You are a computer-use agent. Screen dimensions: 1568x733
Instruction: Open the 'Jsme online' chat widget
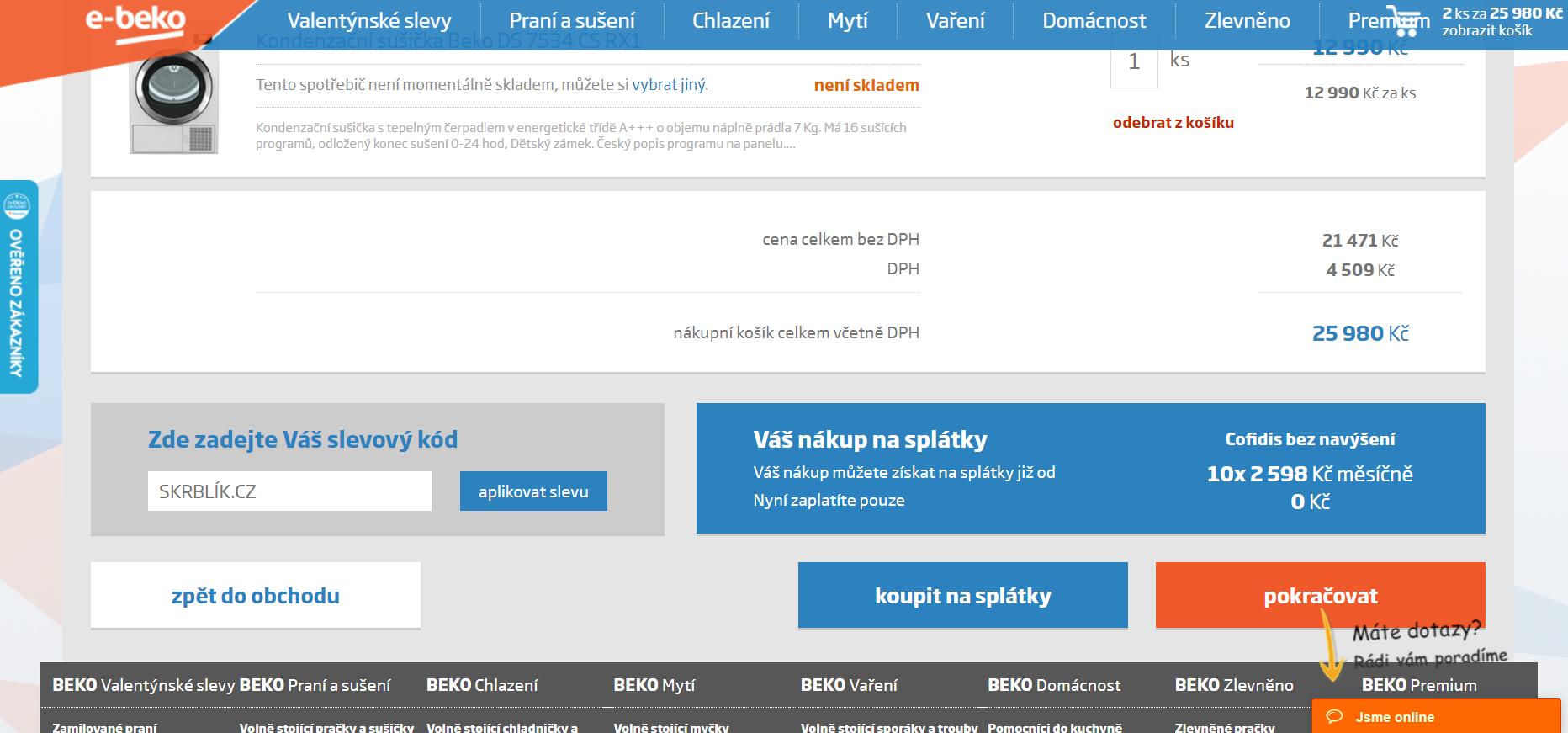(1437, 716)
